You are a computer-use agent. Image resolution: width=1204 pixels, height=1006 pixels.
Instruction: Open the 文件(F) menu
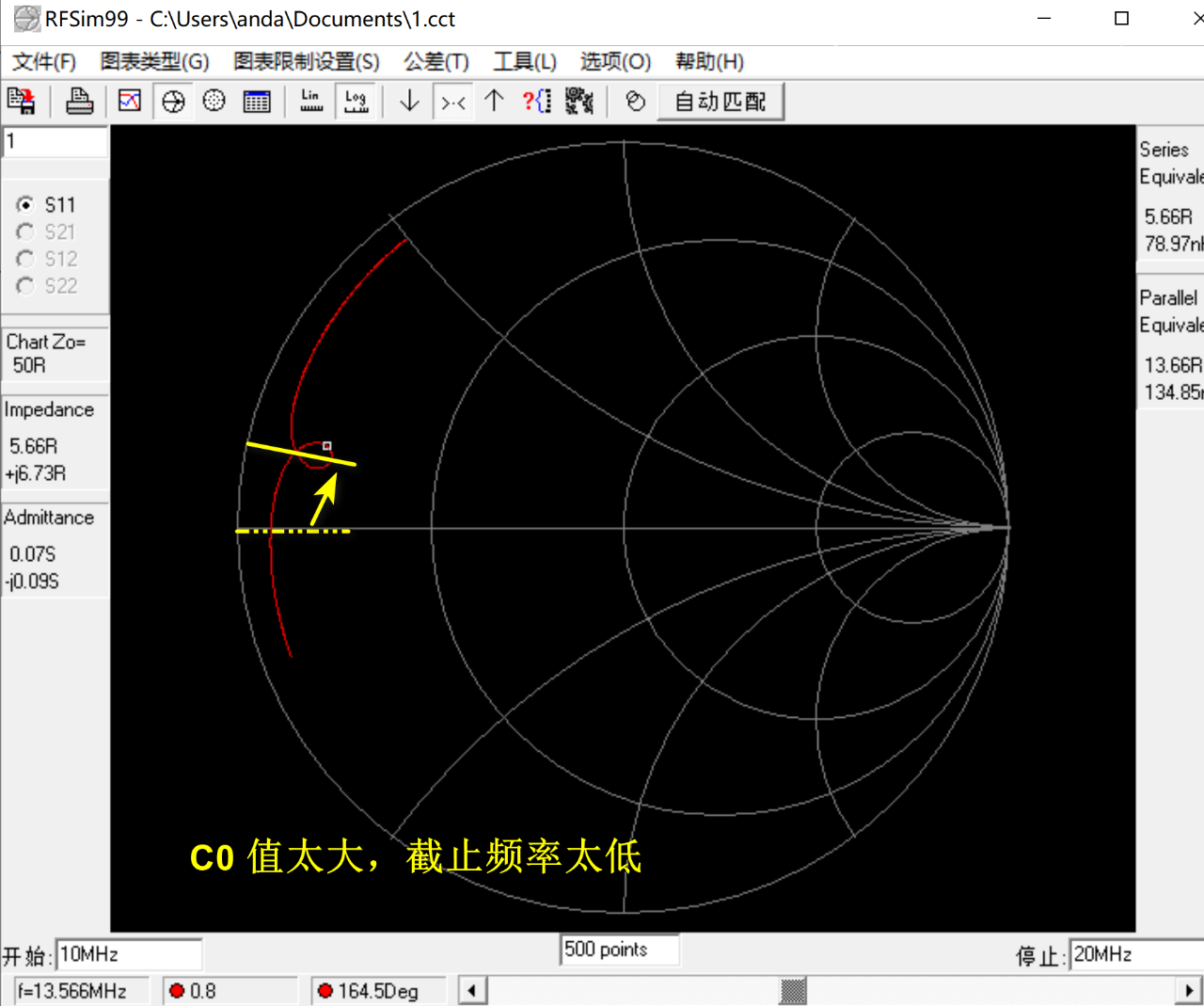[43, 62]
